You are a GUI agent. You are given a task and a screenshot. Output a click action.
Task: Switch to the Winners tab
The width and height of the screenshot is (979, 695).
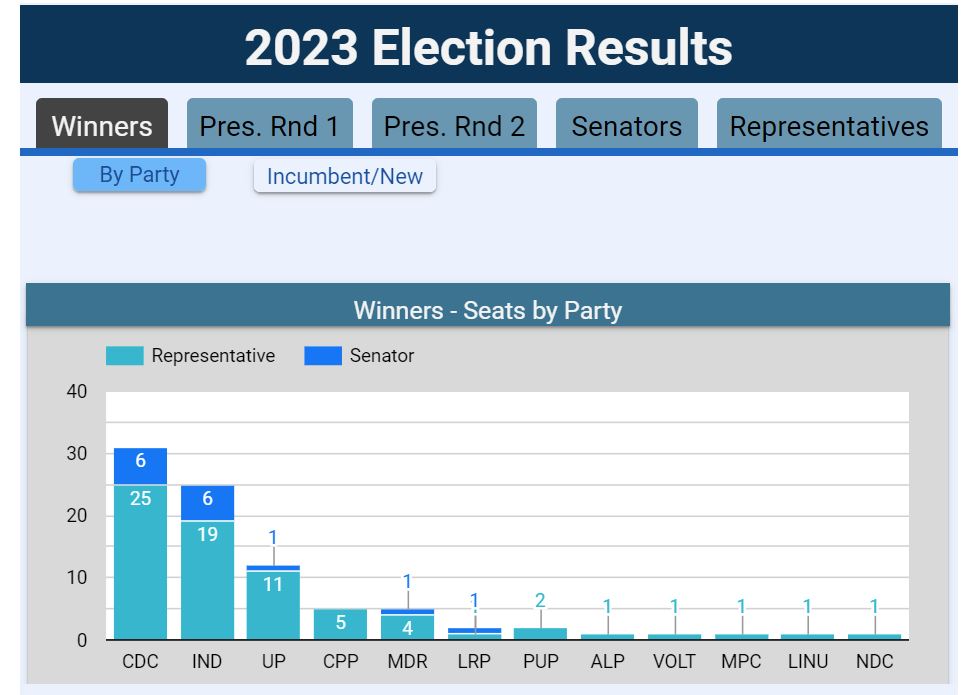tap(101, 125)
